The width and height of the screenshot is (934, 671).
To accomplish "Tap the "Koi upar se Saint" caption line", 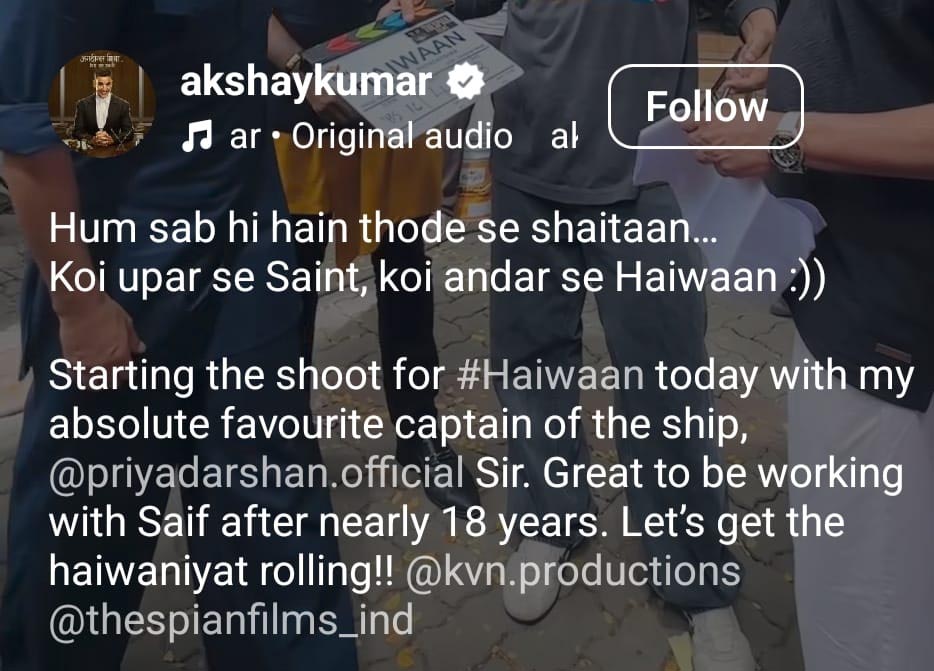I will [x=437, y=277].
